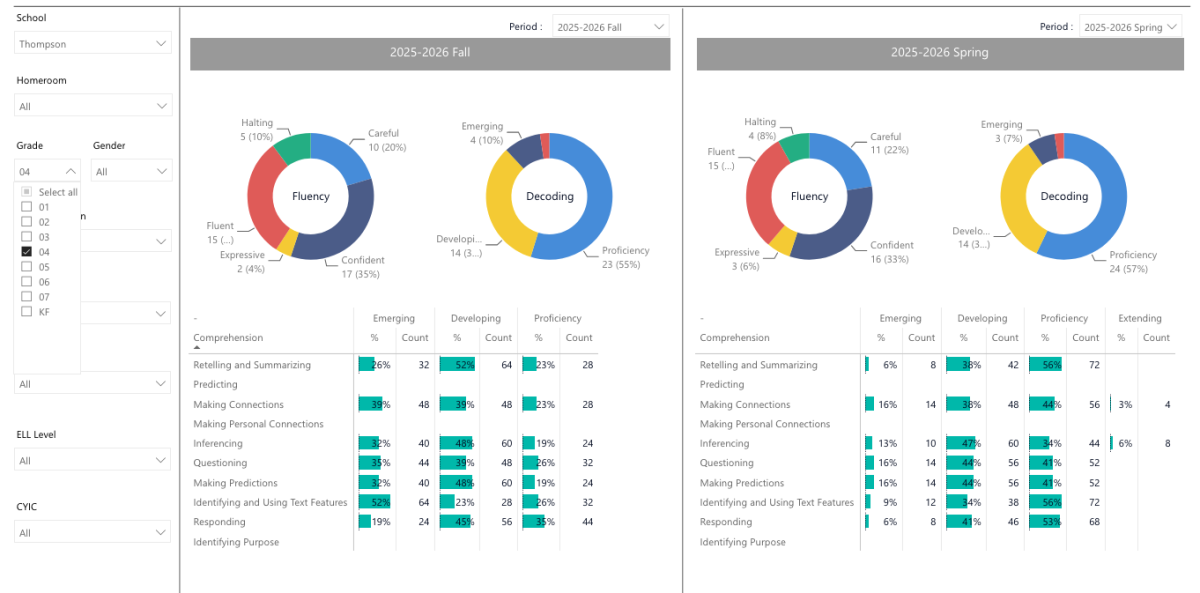Viewport: 1200px width, 593px height.
Task: Collapse the Grade dropdown chevron
Action: [x=70, y=172]
